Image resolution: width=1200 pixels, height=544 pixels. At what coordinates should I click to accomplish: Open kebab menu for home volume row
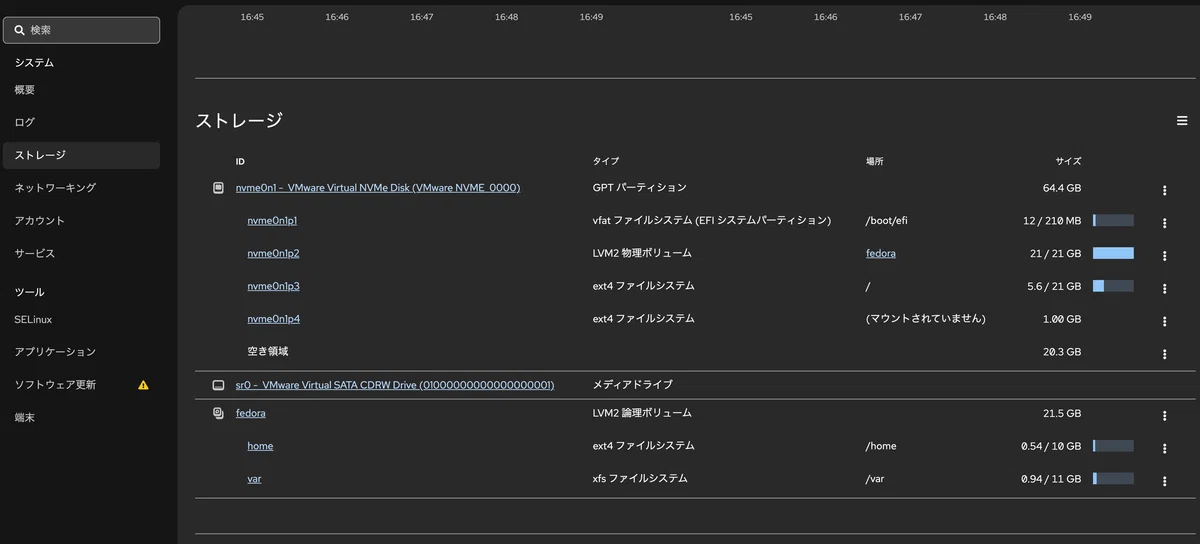click(1164, 448)
